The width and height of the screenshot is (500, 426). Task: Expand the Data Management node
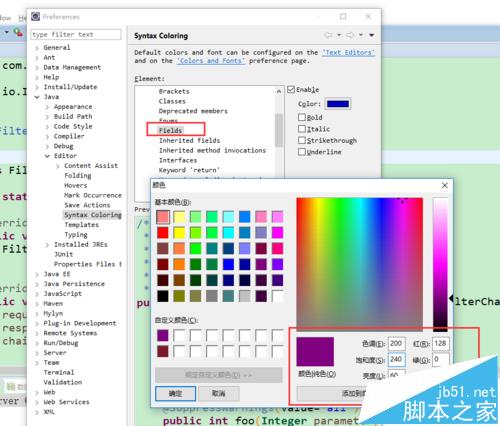[37, 68]
